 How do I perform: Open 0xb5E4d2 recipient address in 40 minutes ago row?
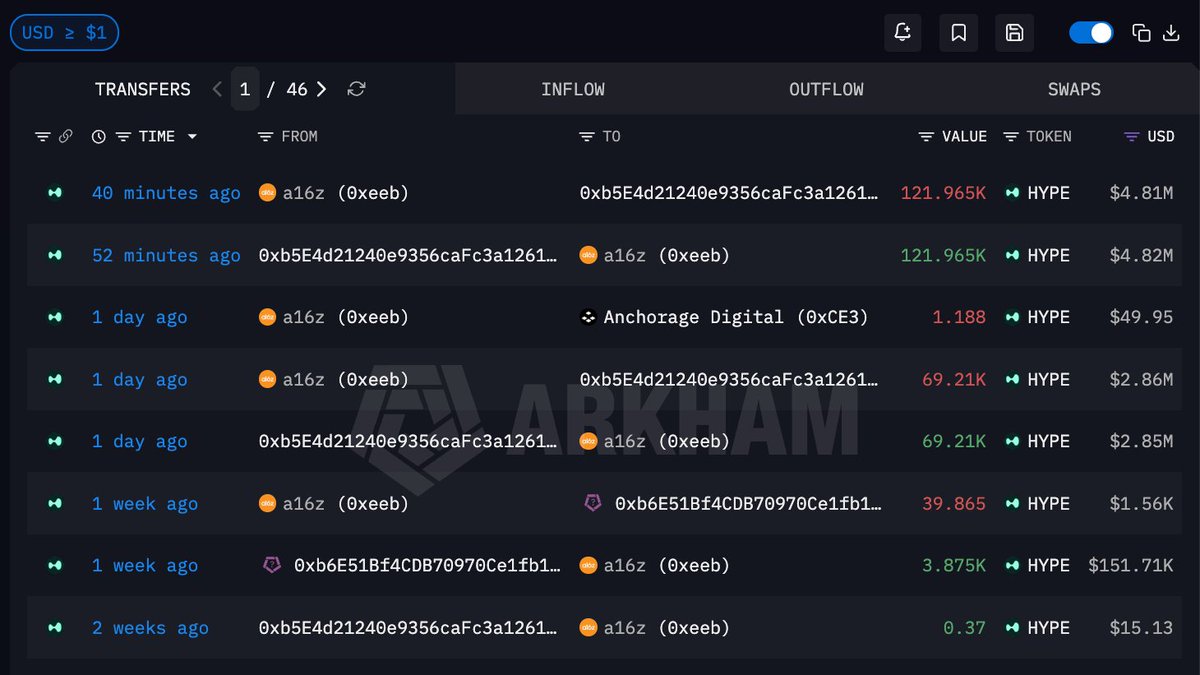pyautogui.click(x=730, y=193)
